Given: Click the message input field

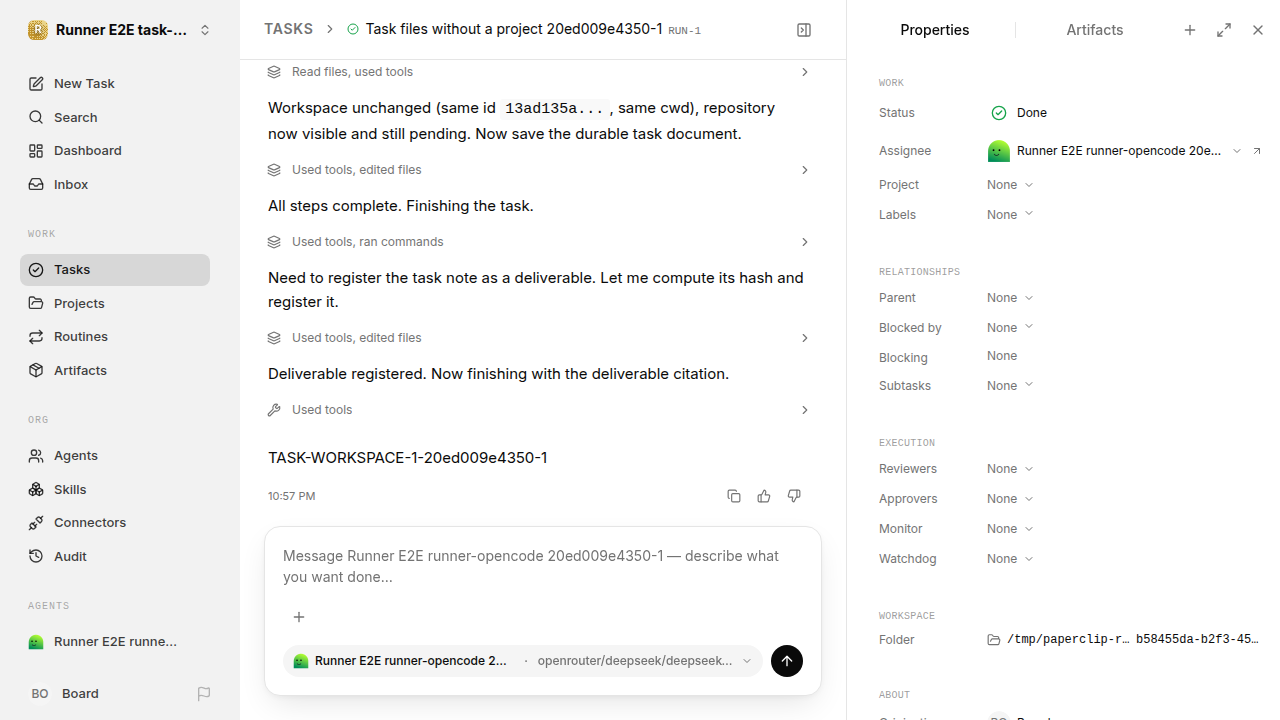Looking at the screenshot, I should click(x=543, y=567).
